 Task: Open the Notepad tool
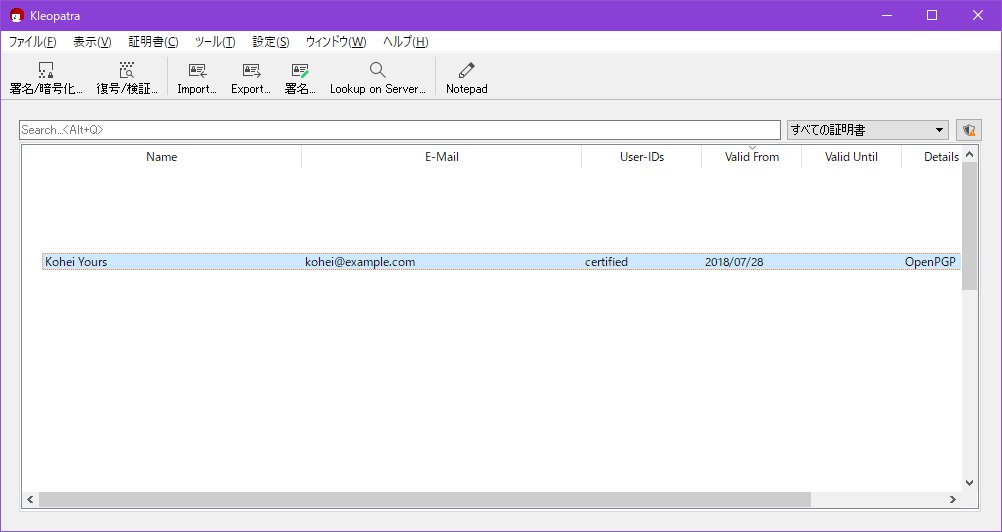(466, 71)
